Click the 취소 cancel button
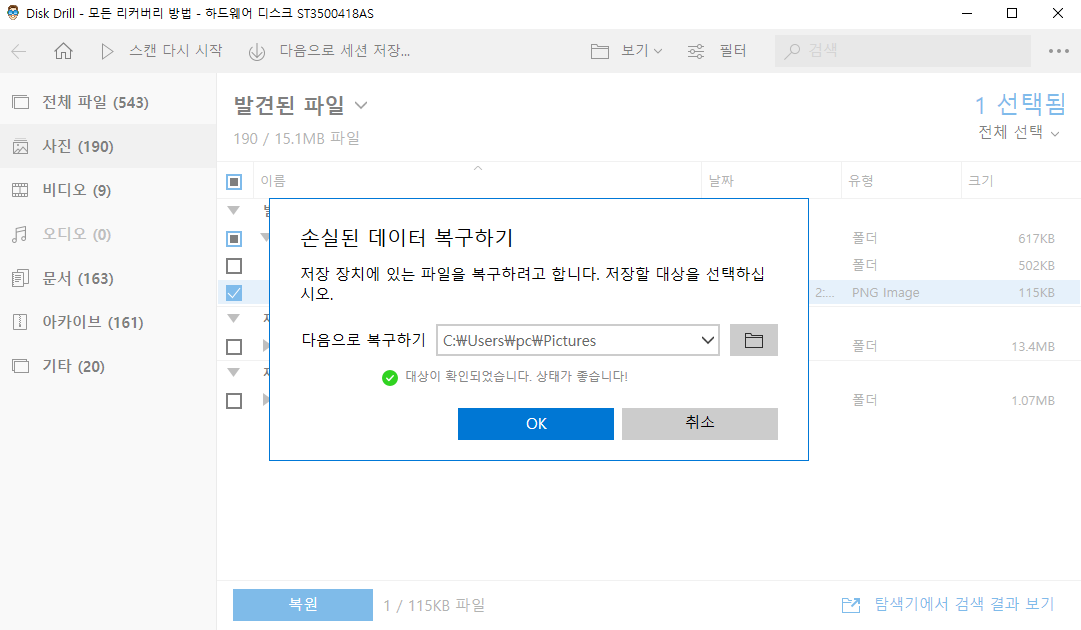This screenshot has width=1081, height=630. tap(700, 424)
